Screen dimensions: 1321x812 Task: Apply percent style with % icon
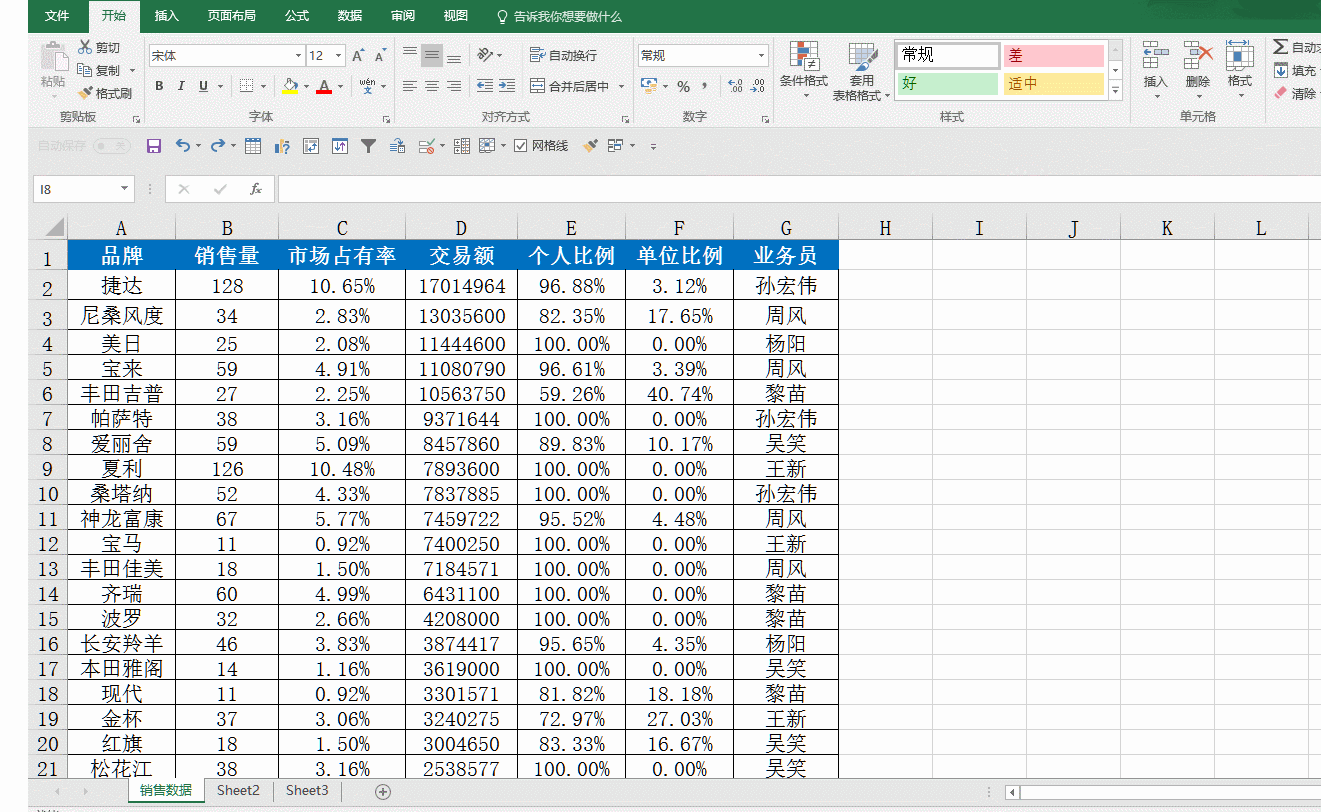tap(683, 87)
